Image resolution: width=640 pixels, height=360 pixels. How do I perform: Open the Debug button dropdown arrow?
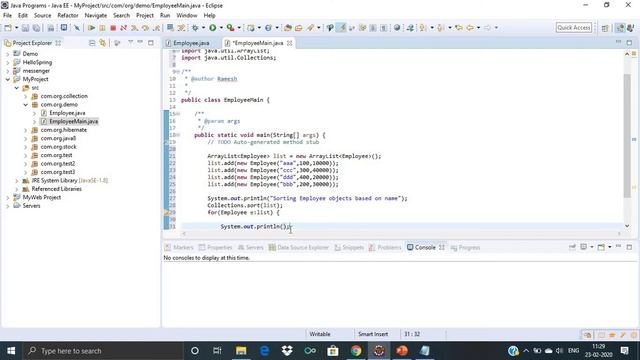203,28
